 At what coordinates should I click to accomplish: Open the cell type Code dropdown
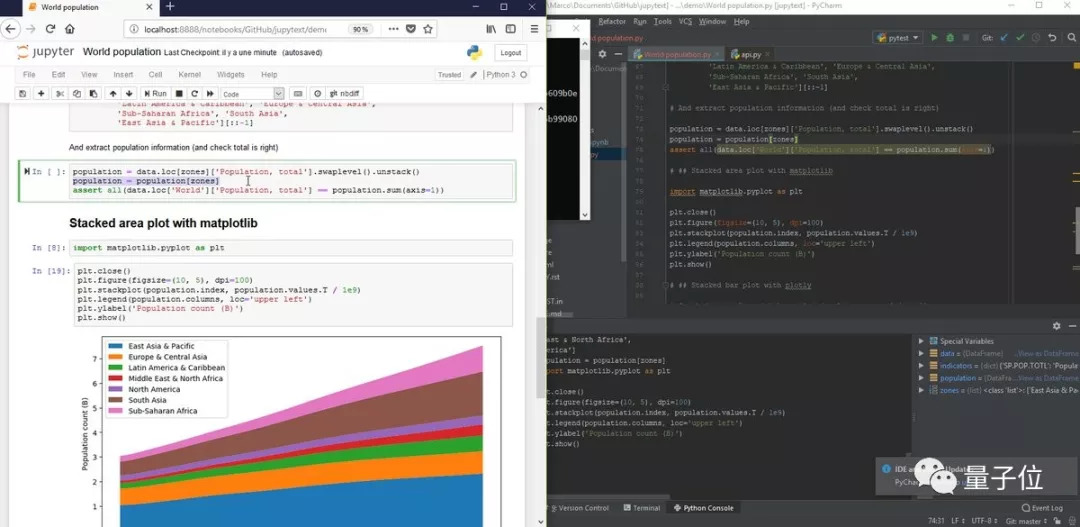click(250, 93)
